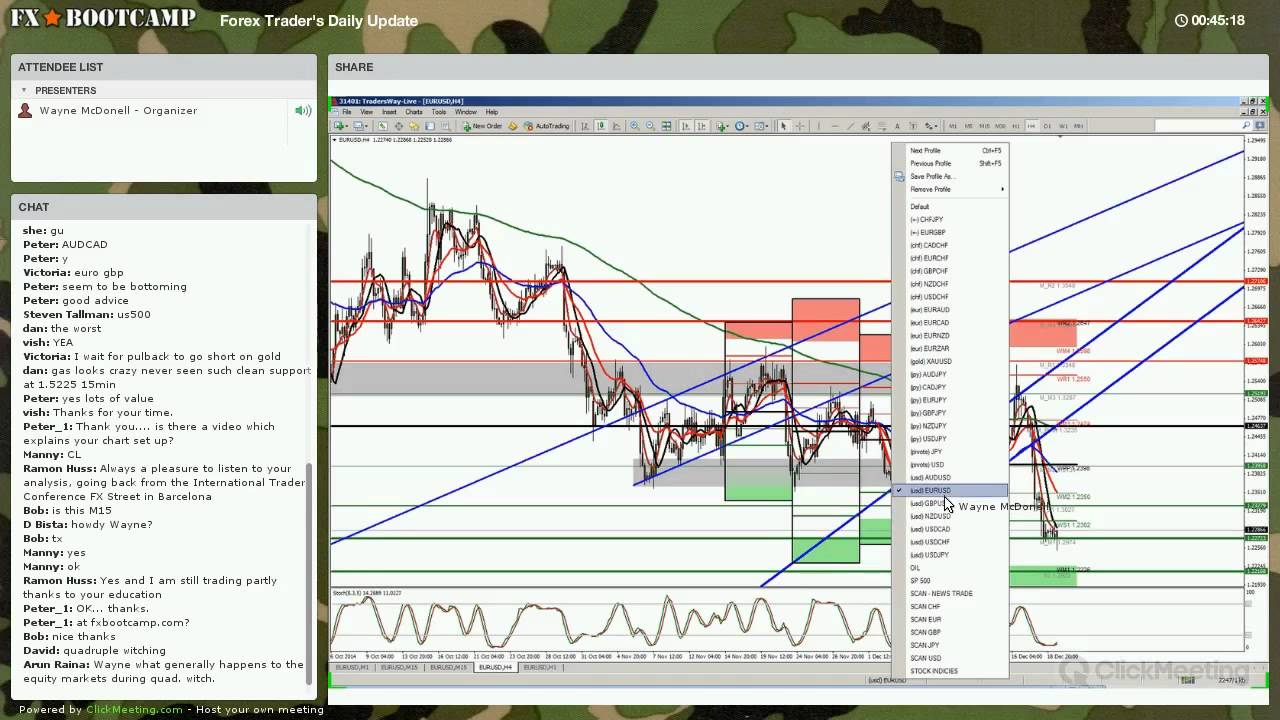Select the vertical line drawing tool
This screenshot has width=1280, height=720.
[819, 126]
